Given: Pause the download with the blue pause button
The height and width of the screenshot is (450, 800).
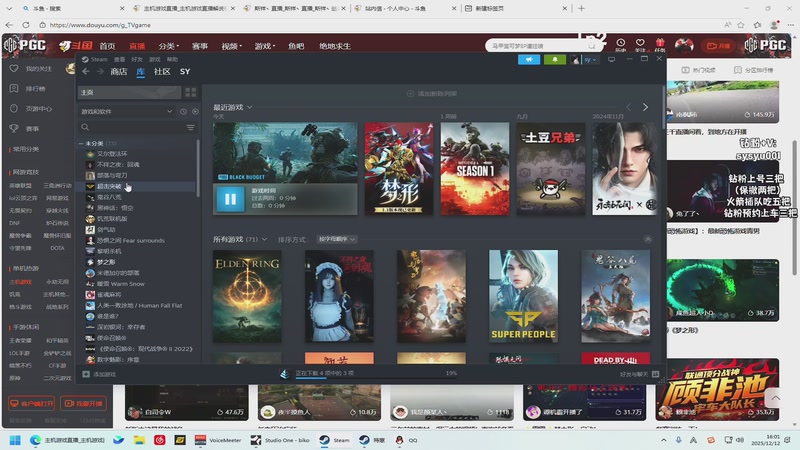Looking at the screenshot, I should coord(230,199).
